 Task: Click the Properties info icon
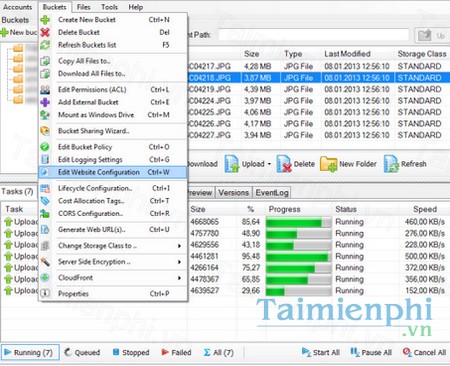(45, 294)
